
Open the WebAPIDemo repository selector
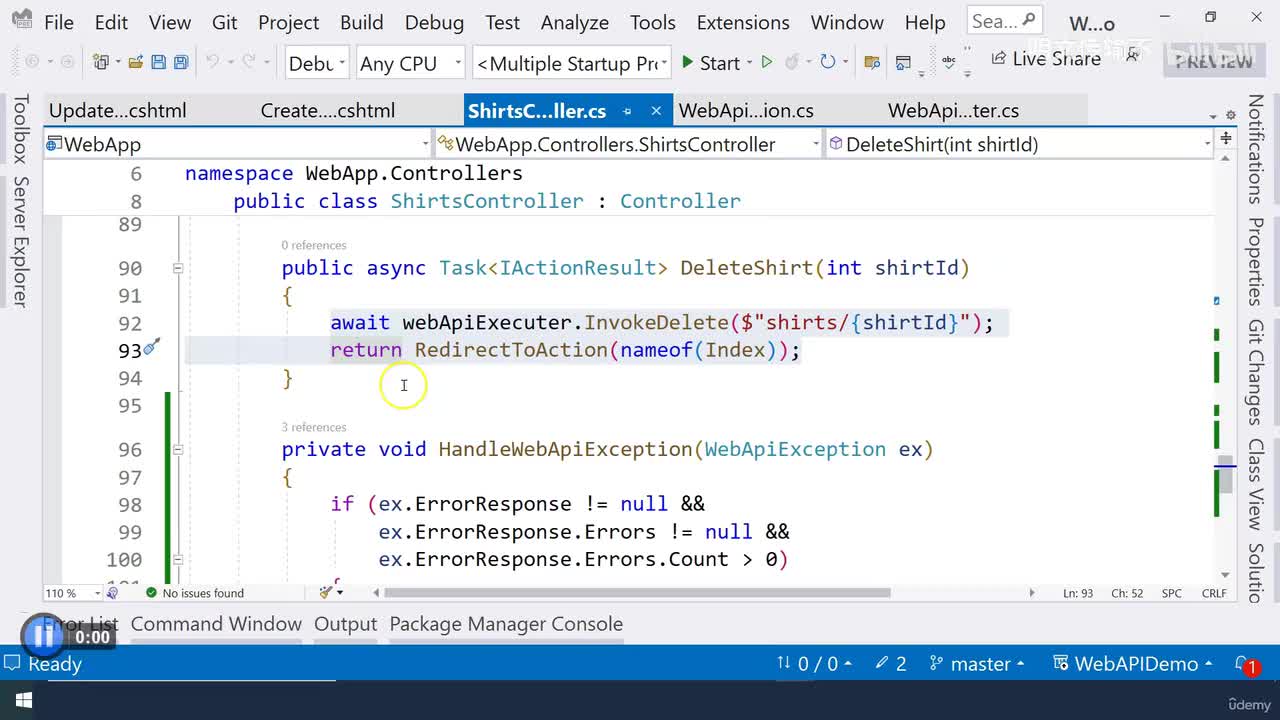click(1133, 664)
